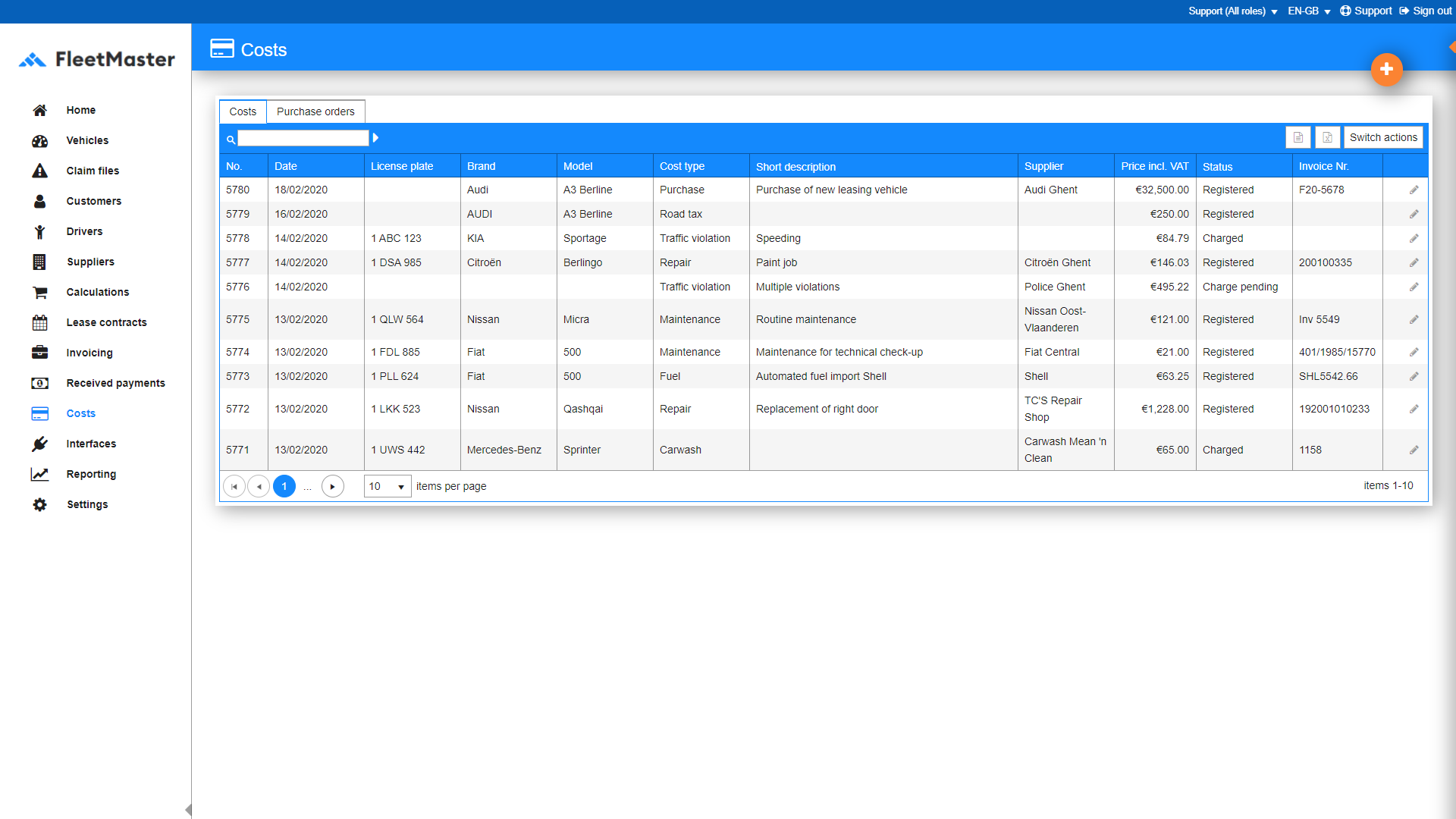Open the Invoicing briefcase icon
Screen dimensions: 1456x819
click(39, 353)
